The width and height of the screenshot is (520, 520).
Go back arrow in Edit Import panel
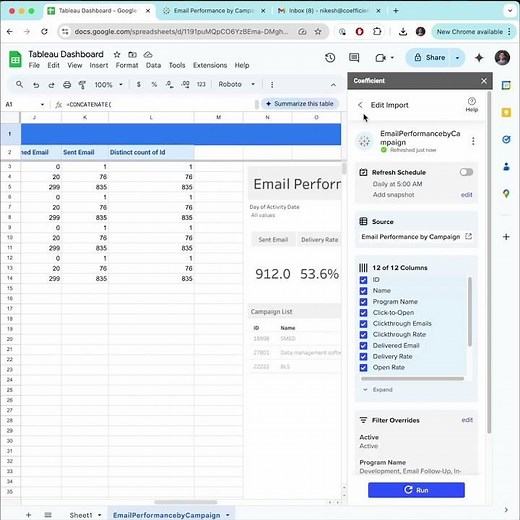click(360, 105)
